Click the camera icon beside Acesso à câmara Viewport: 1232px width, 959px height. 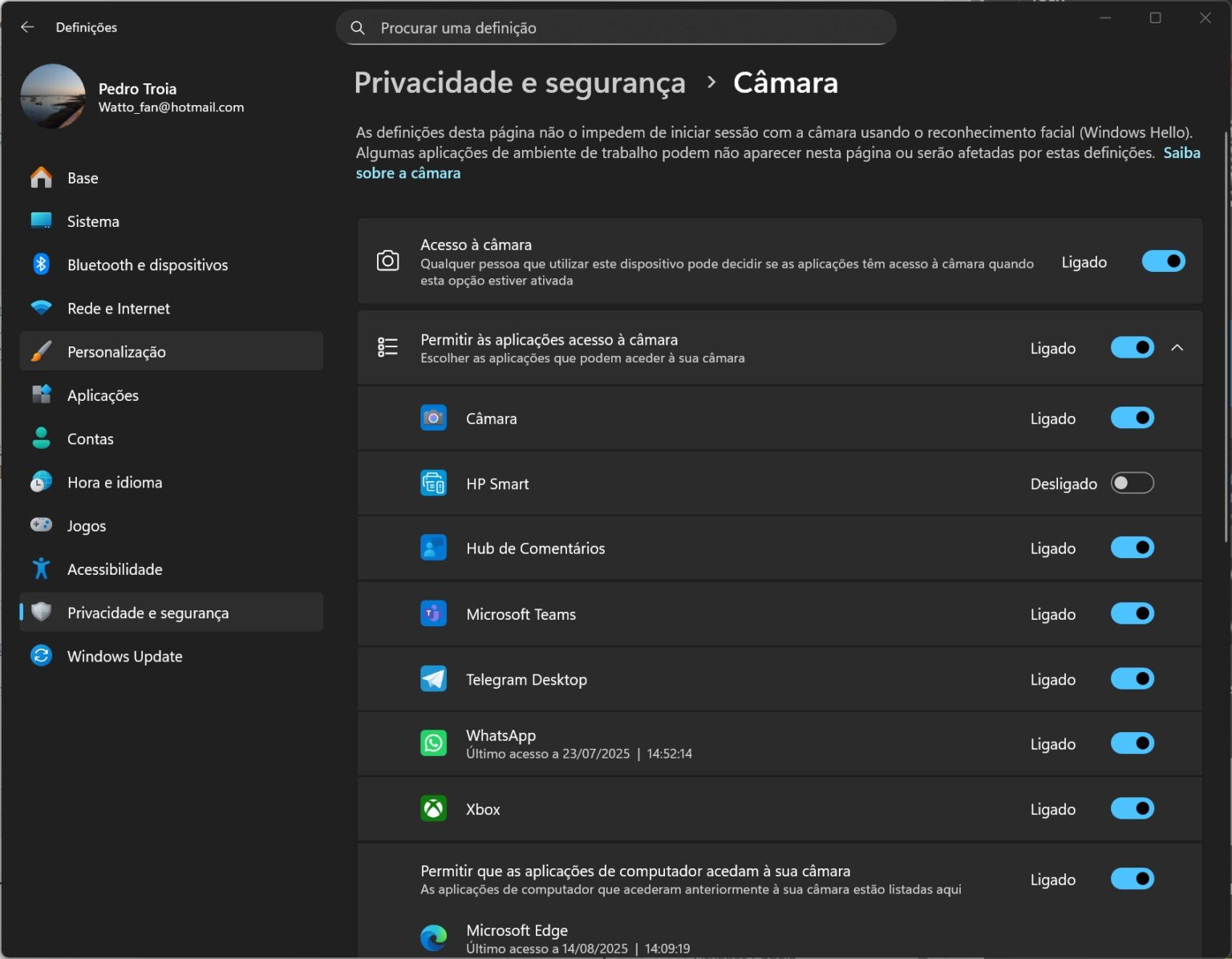pos(388,261)
